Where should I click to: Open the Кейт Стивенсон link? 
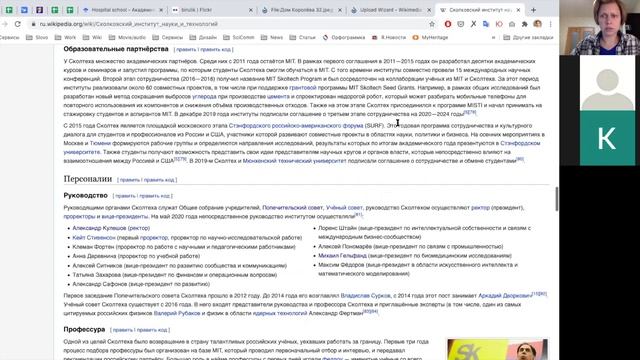tap(94, 238)
